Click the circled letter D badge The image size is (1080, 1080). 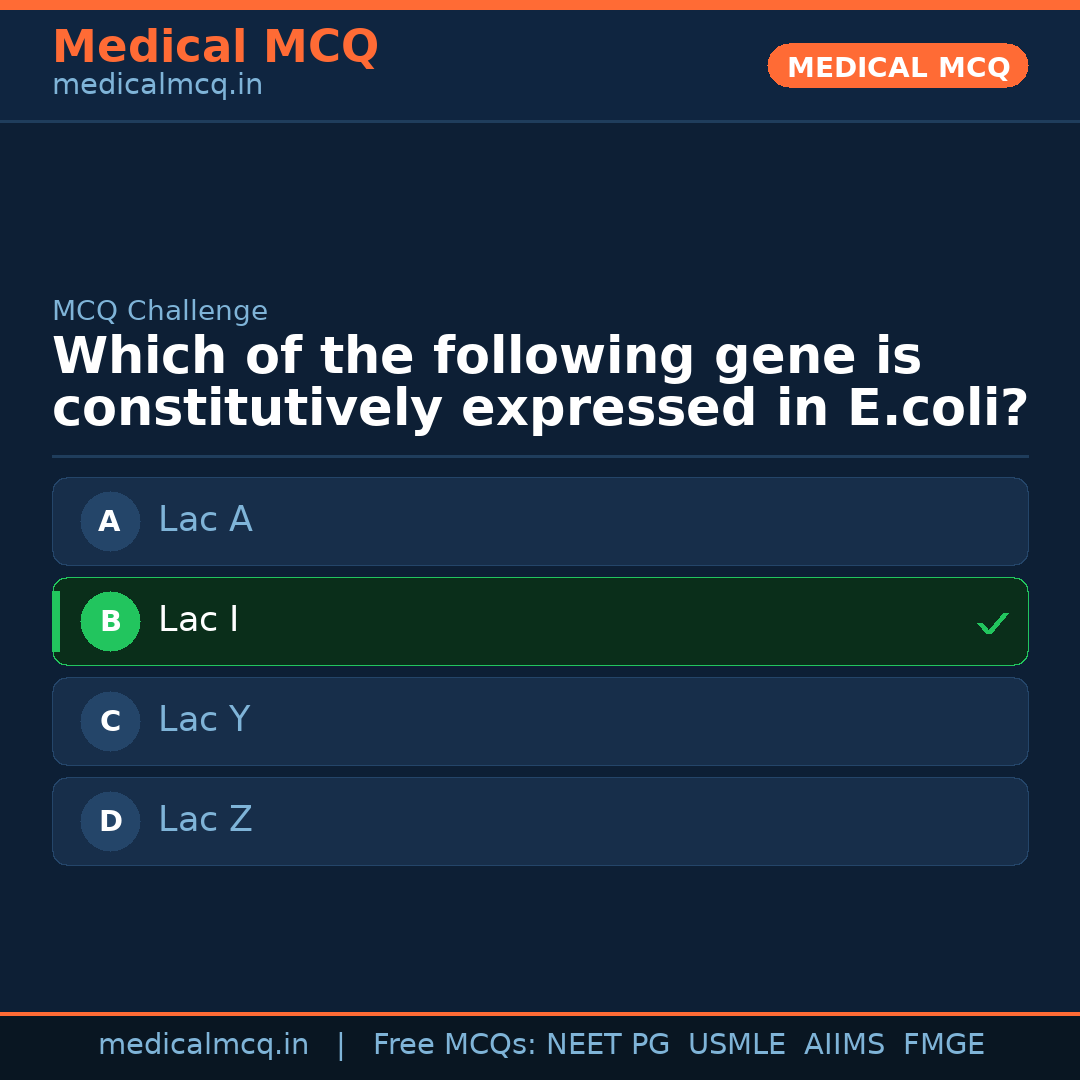110,821
